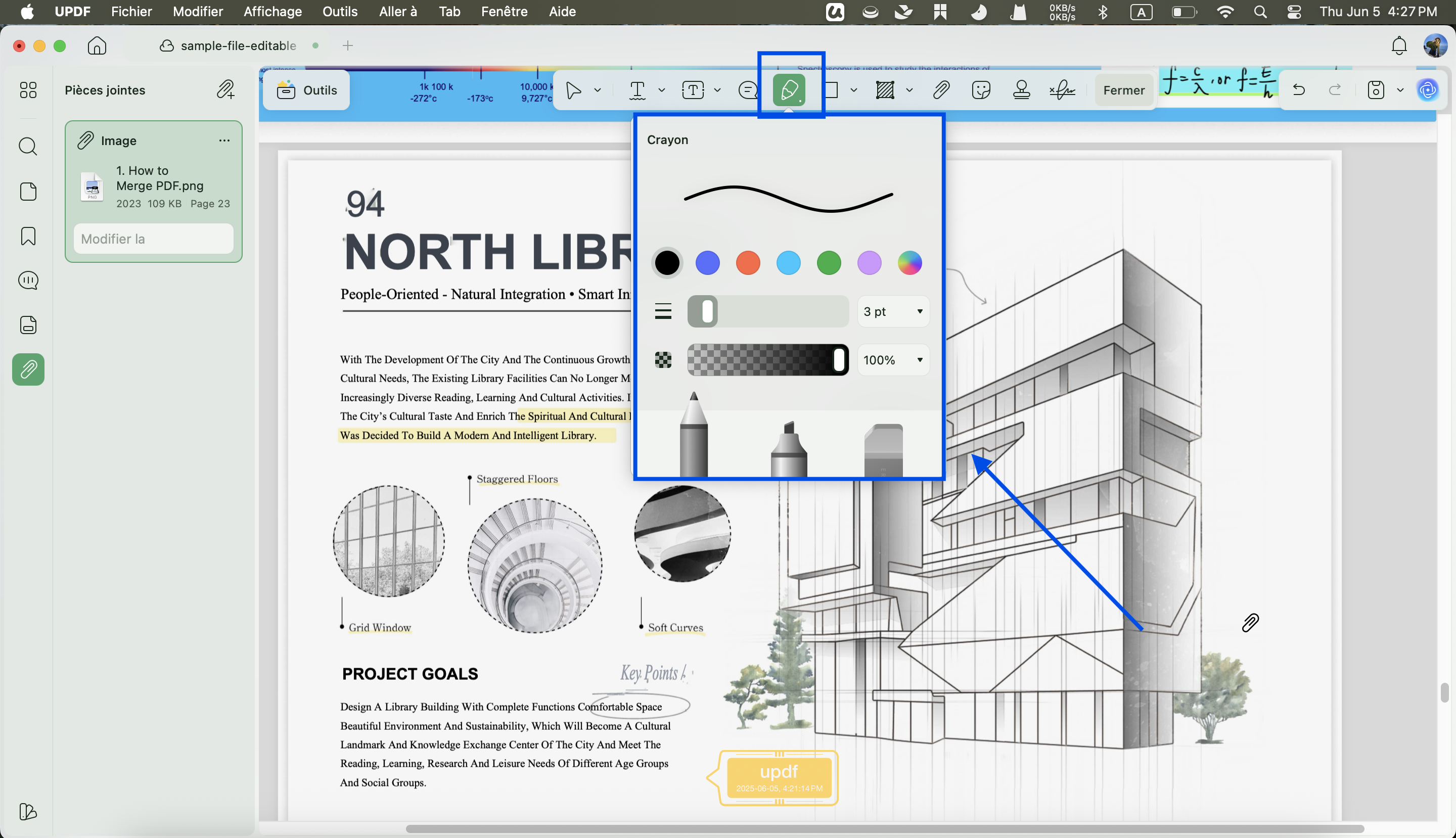Select the stamp tool in toolbar

click(1021, 90)
